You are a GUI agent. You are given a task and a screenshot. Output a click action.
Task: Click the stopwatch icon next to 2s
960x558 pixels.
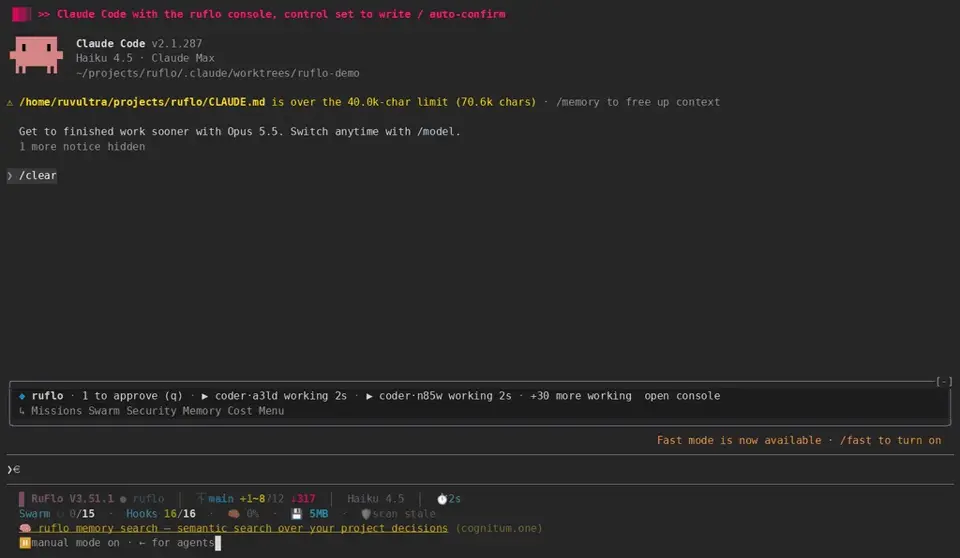point(441,499)
